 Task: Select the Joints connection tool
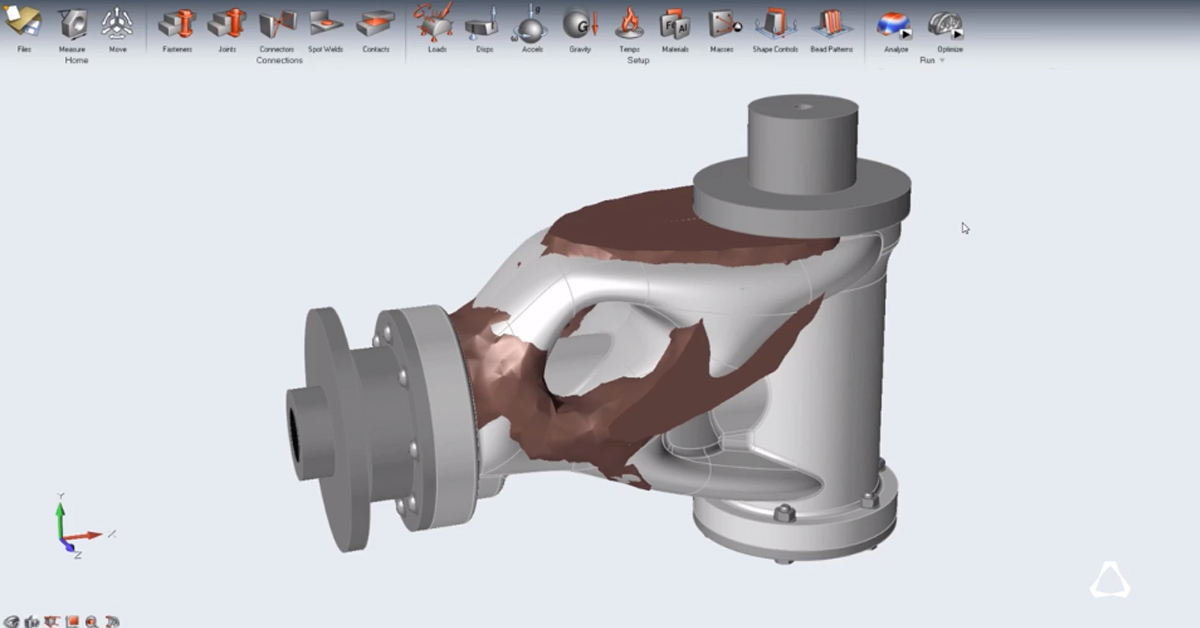pos(227,26)
